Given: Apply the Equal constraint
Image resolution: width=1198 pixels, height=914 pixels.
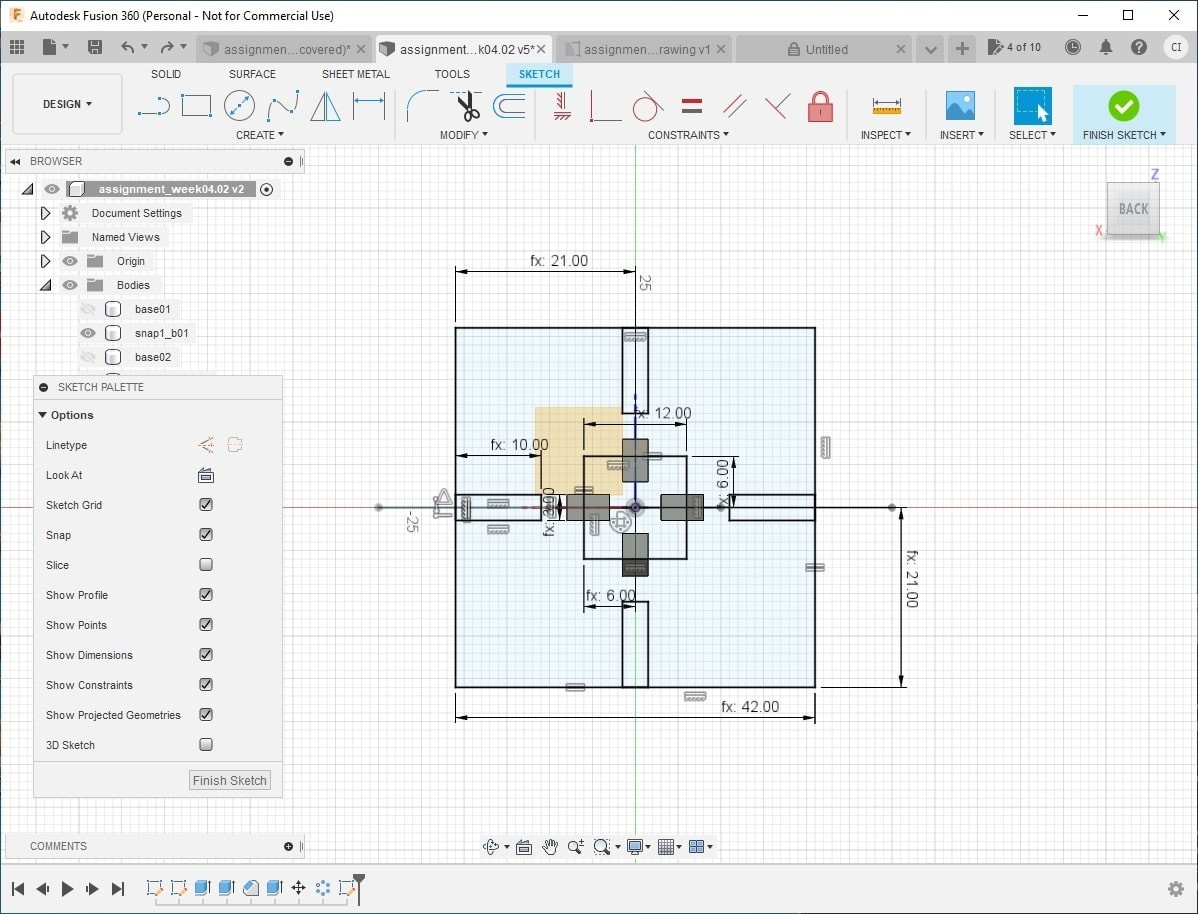Looking at the screenshot, I should coord(691,105).
